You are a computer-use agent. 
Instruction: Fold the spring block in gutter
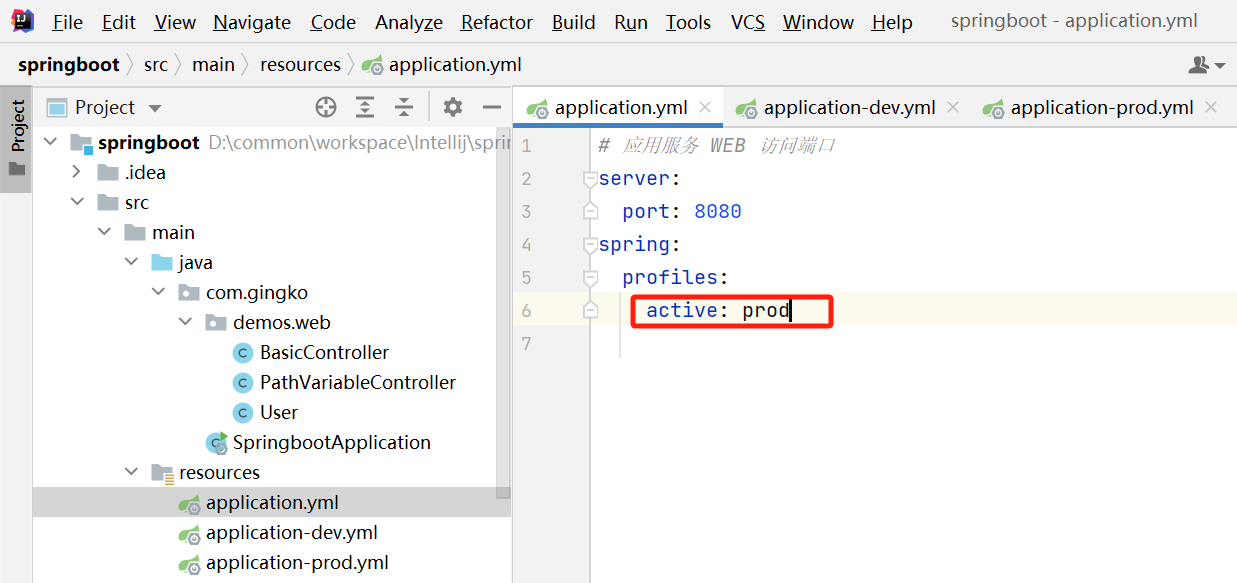tap(590, 245)
